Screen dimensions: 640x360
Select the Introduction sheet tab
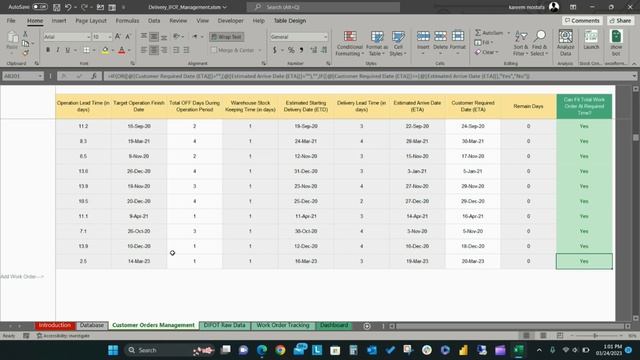pyautogui.click(x=55, y=325)
